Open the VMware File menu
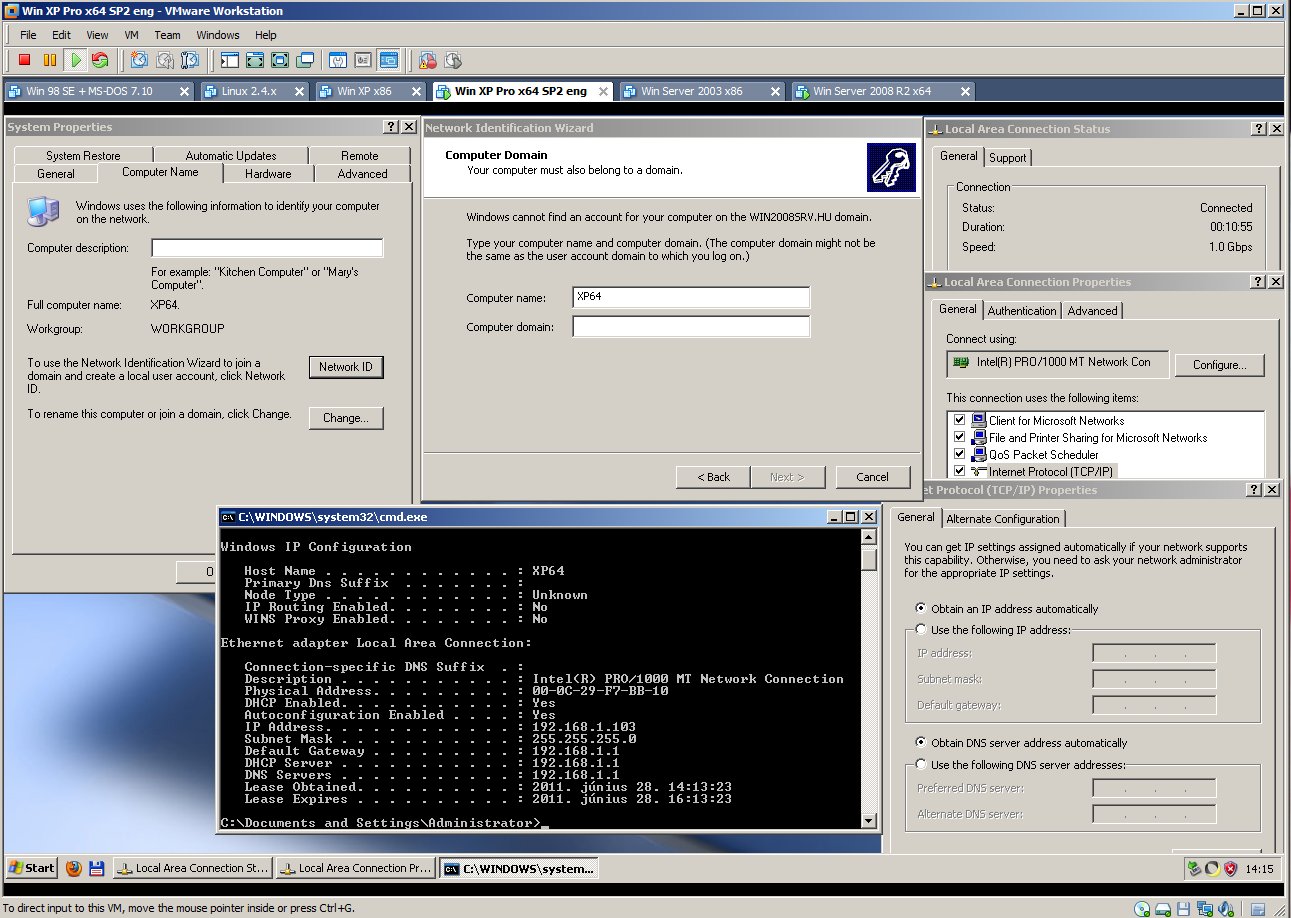The height and width of the screenshot is (918, 1291). click(28, 35)
